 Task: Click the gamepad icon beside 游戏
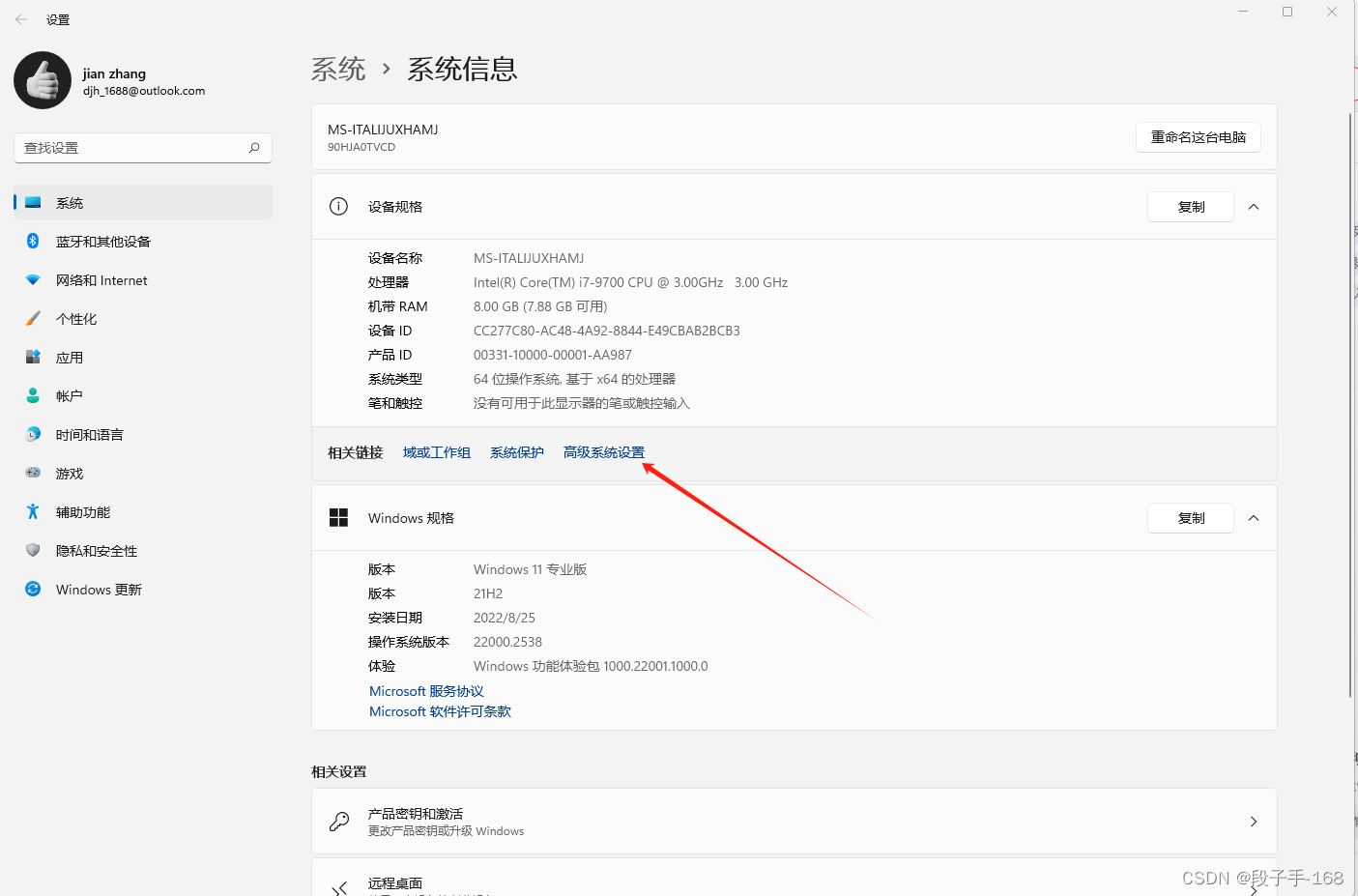[x=33, y=474]
